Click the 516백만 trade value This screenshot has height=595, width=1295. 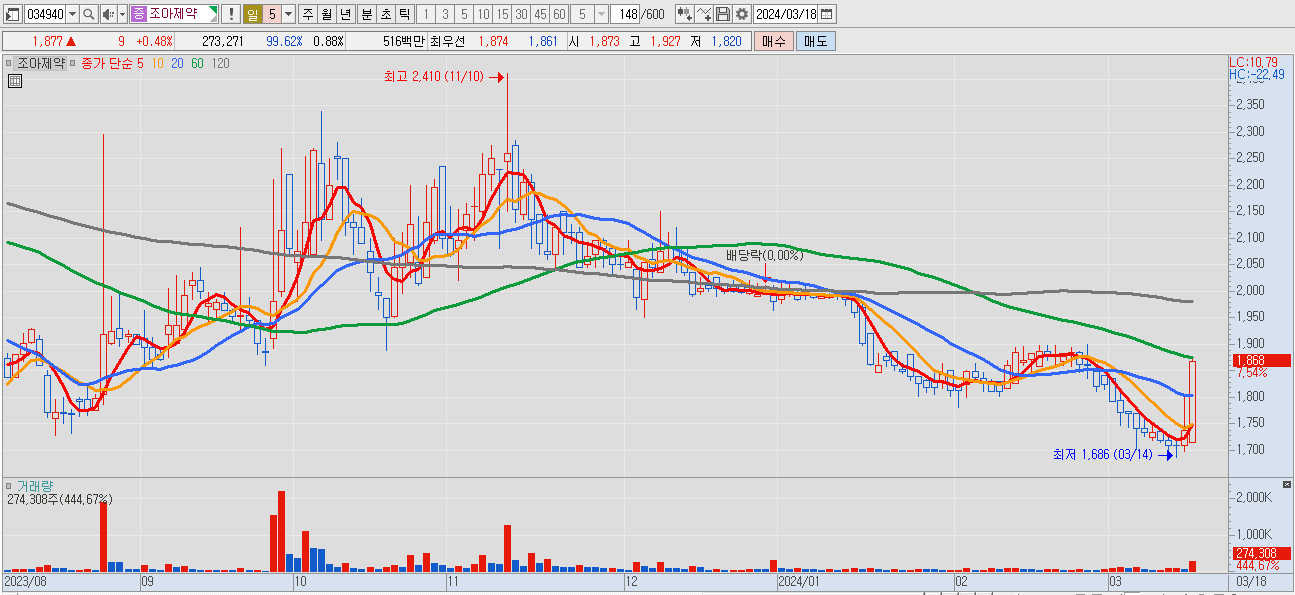pyautogui.click(x=404, y=41)
